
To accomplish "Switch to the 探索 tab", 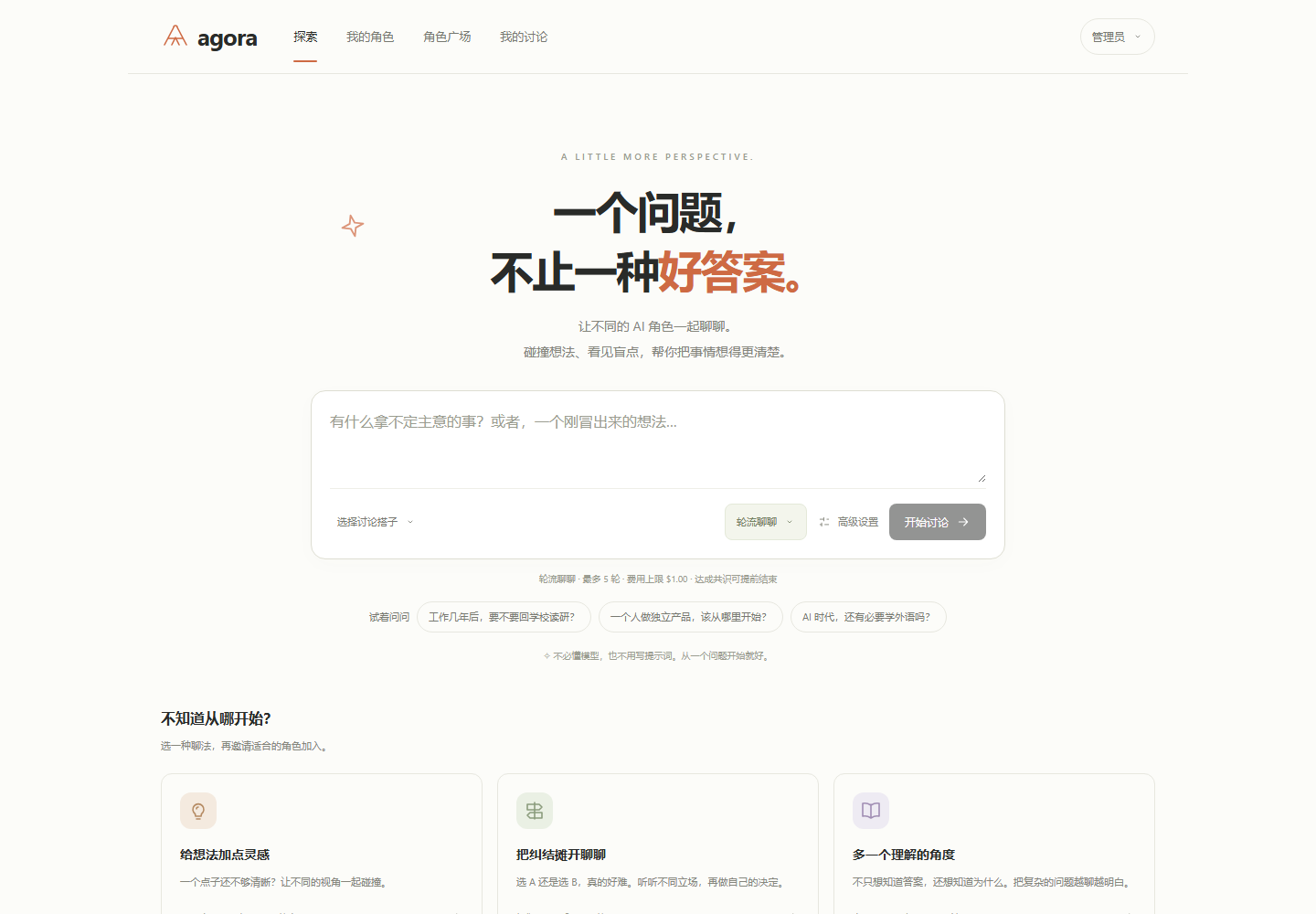I will (305, 37).
